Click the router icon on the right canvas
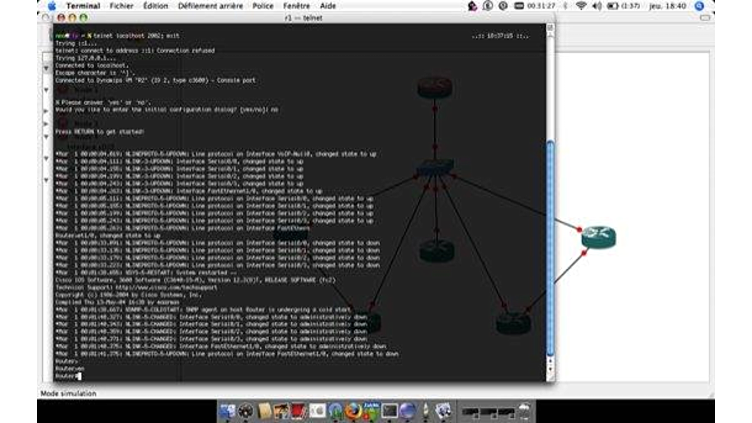Viewport: 752px width, 423px height. pyautogui.click(x=598, y=237)
